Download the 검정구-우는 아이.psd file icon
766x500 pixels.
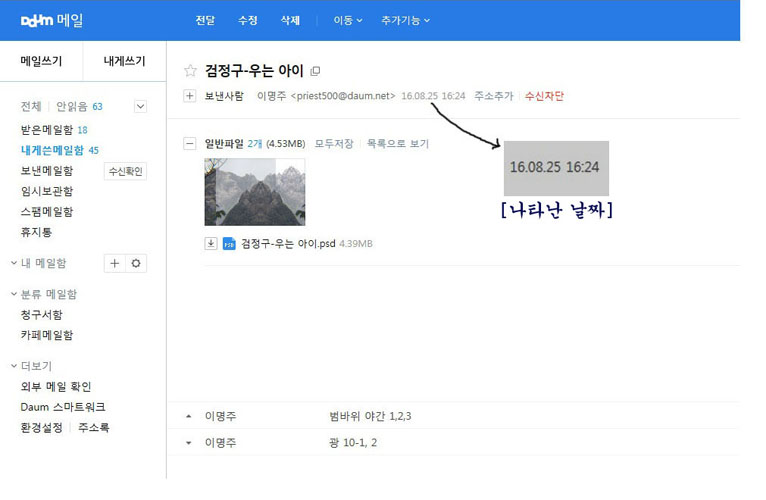(211, 243)
